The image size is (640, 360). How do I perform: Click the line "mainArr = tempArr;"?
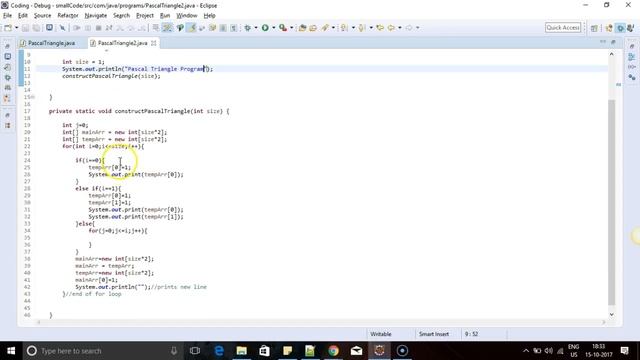[x=104, y=266]
